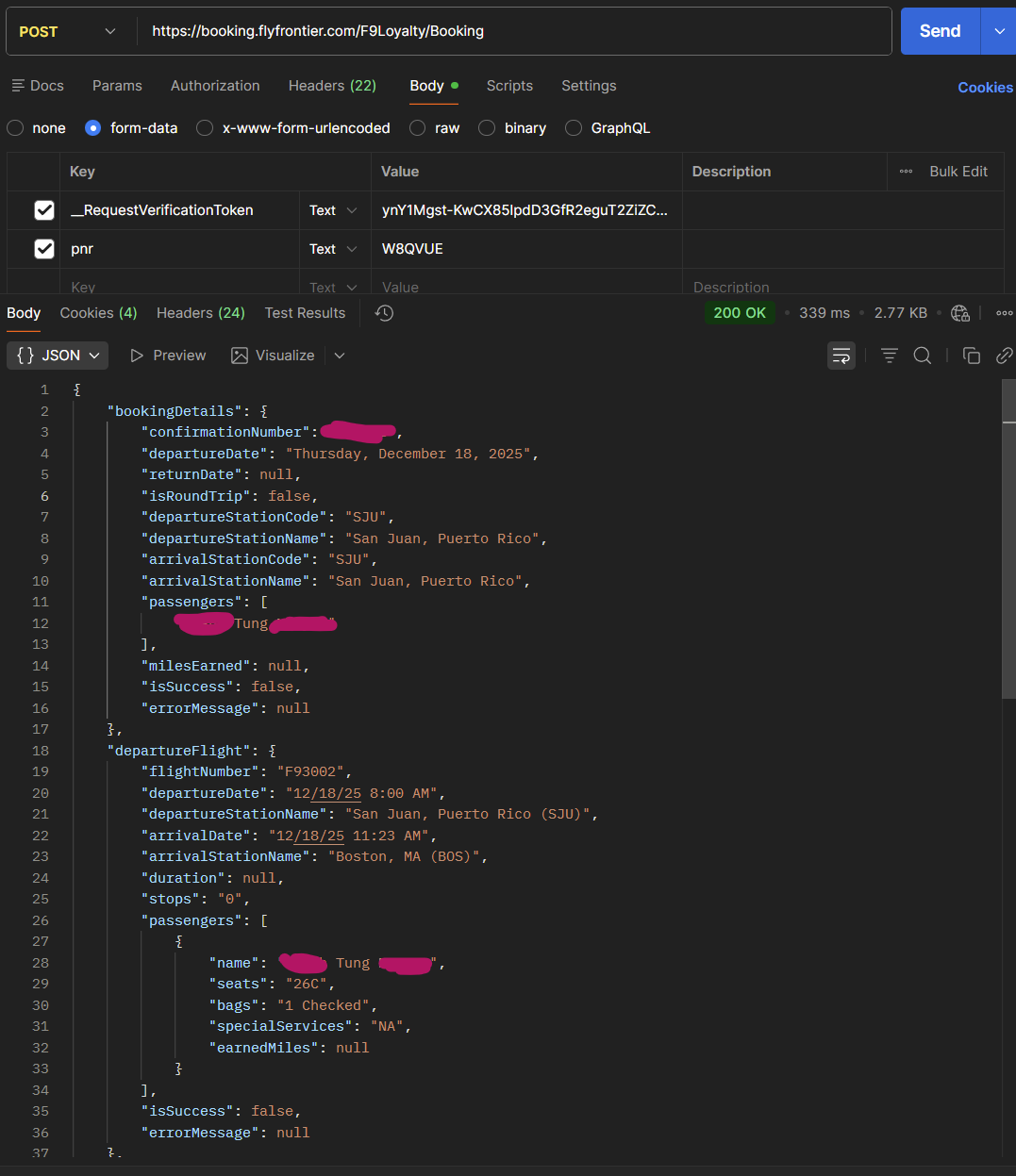Viewport: 1016px width, 1176px height.
Task: Open search in response body
Action: (923, 356)
